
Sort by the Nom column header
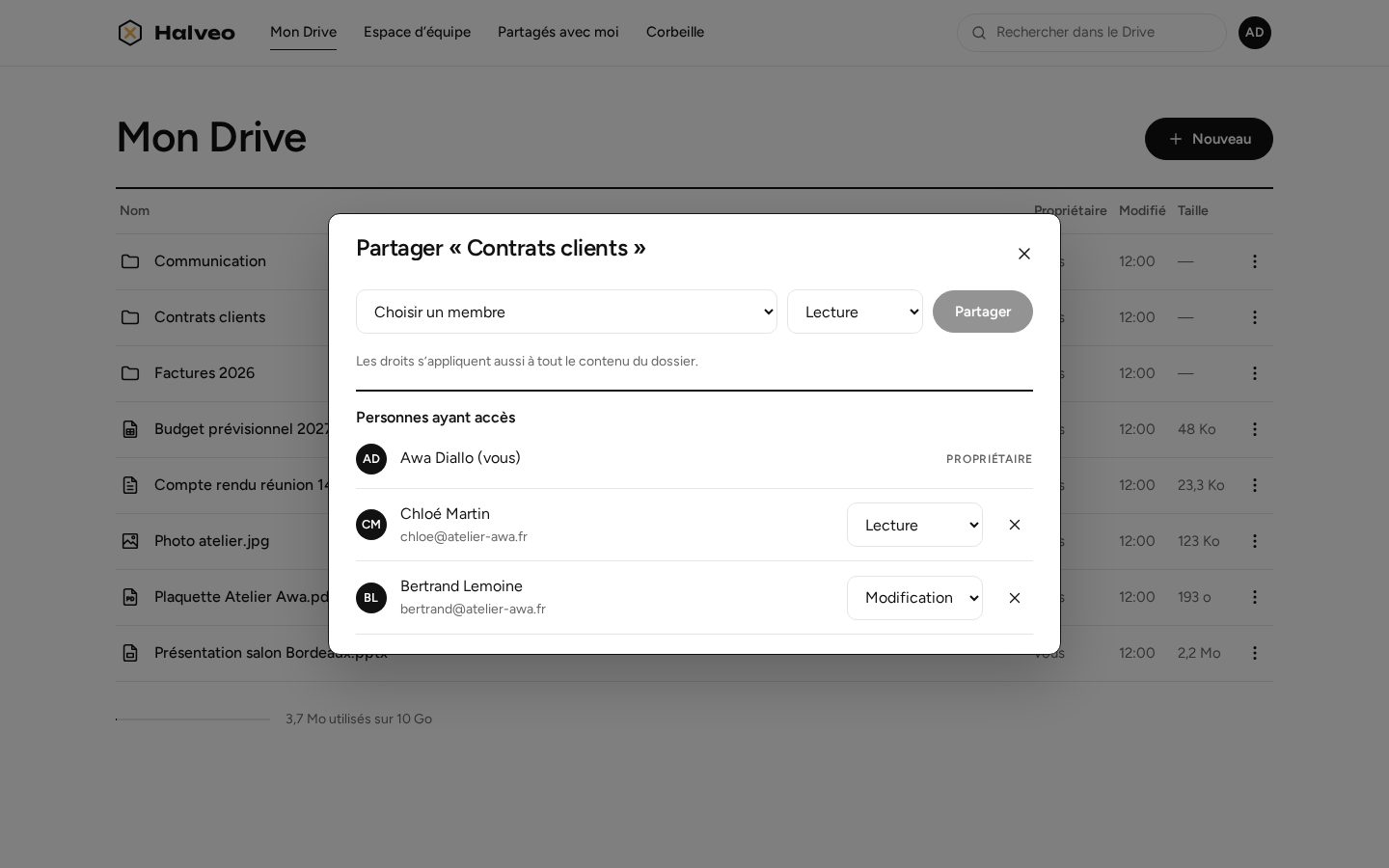click(x=134, y=210)
